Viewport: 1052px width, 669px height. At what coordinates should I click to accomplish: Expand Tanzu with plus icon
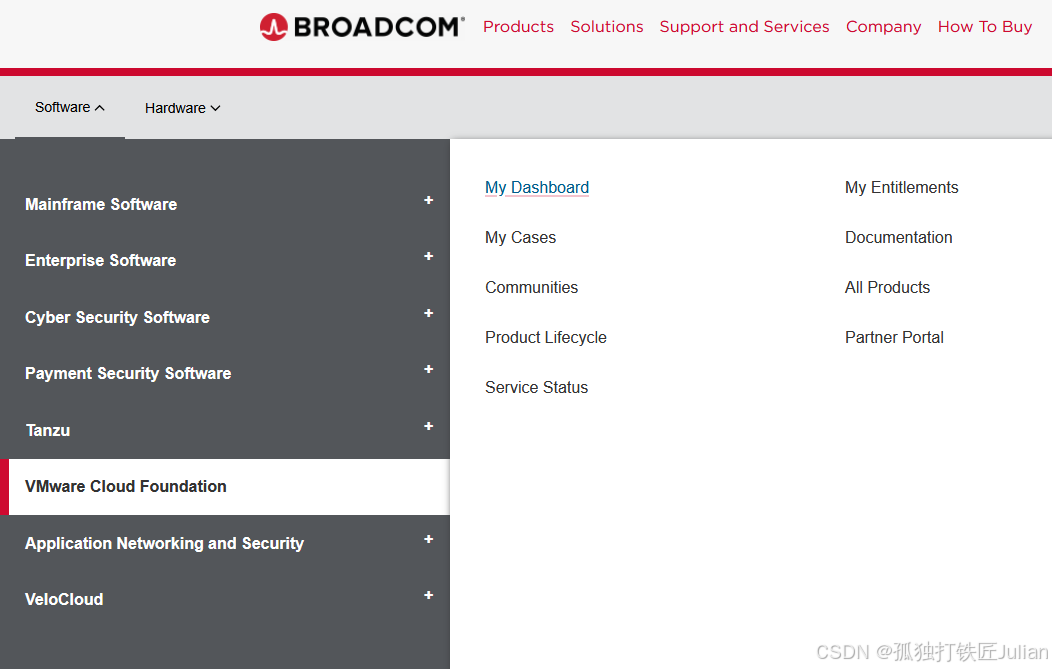(428, 426)
